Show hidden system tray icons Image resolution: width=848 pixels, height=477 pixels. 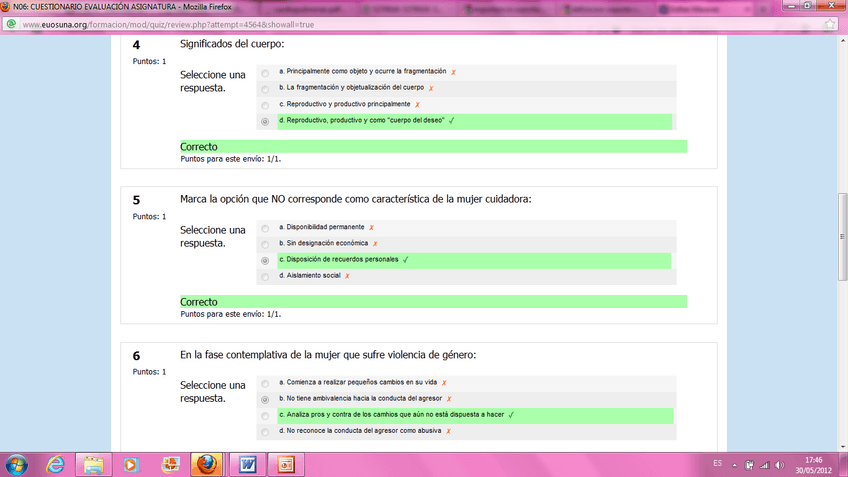click(735, 465)
